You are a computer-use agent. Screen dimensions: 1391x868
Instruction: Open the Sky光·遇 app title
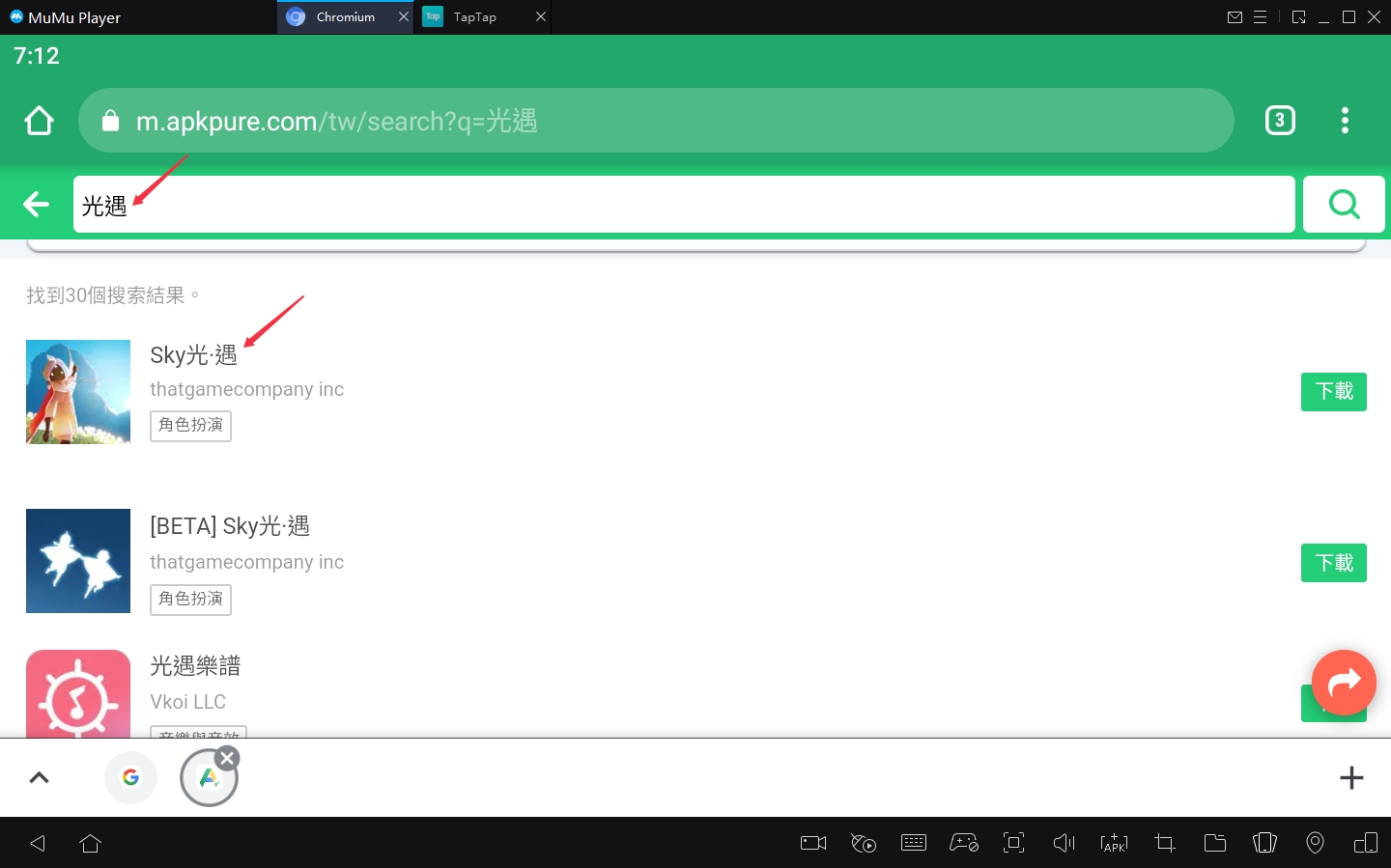point(193,355)
